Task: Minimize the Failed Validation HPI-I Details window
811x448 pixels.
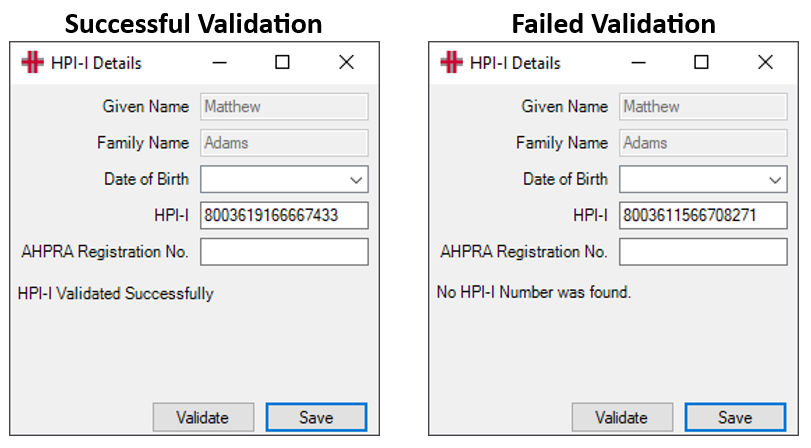Action: pyautogui.click(x=639, y=63)
